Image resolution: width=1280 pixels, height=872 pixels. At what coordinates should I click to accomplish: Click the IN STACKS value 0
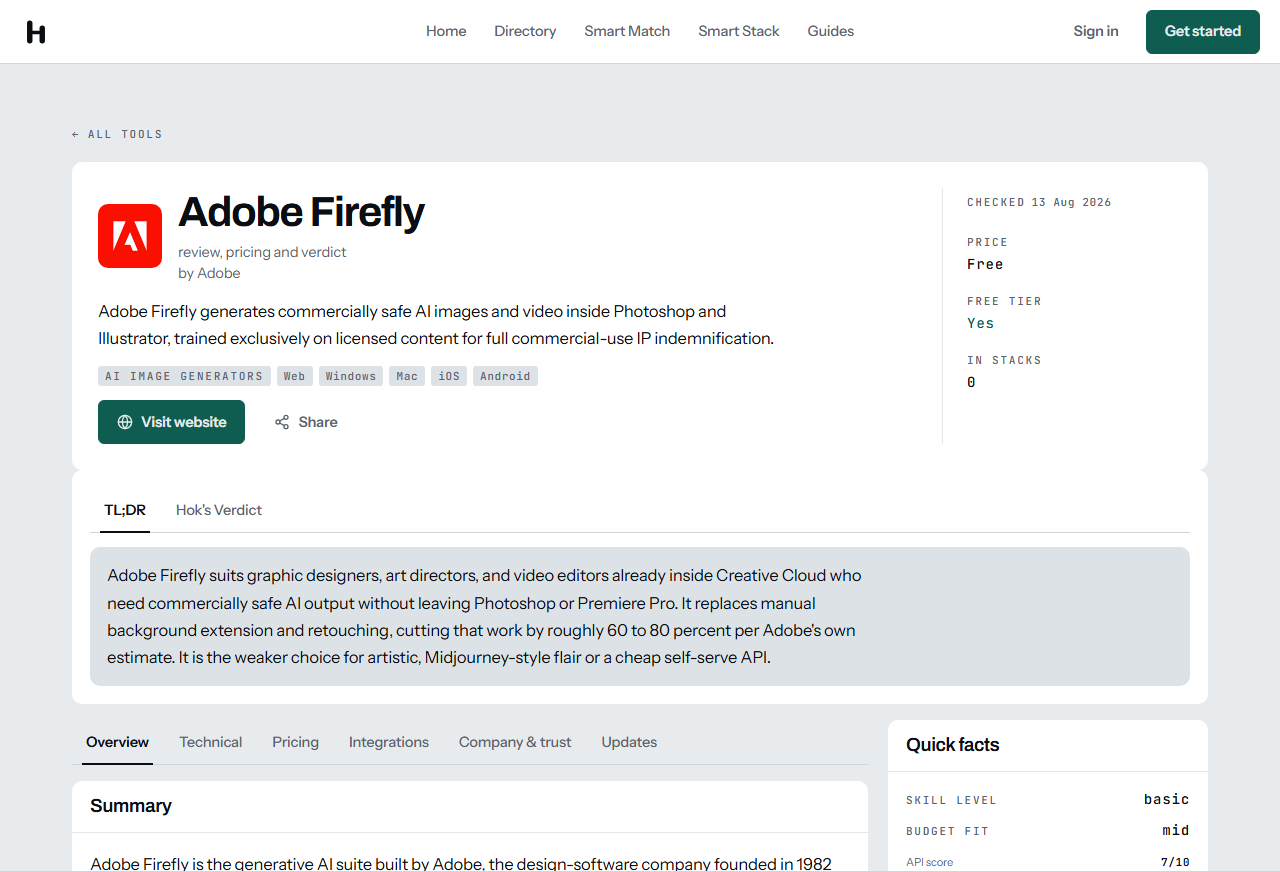click(971, 382)
